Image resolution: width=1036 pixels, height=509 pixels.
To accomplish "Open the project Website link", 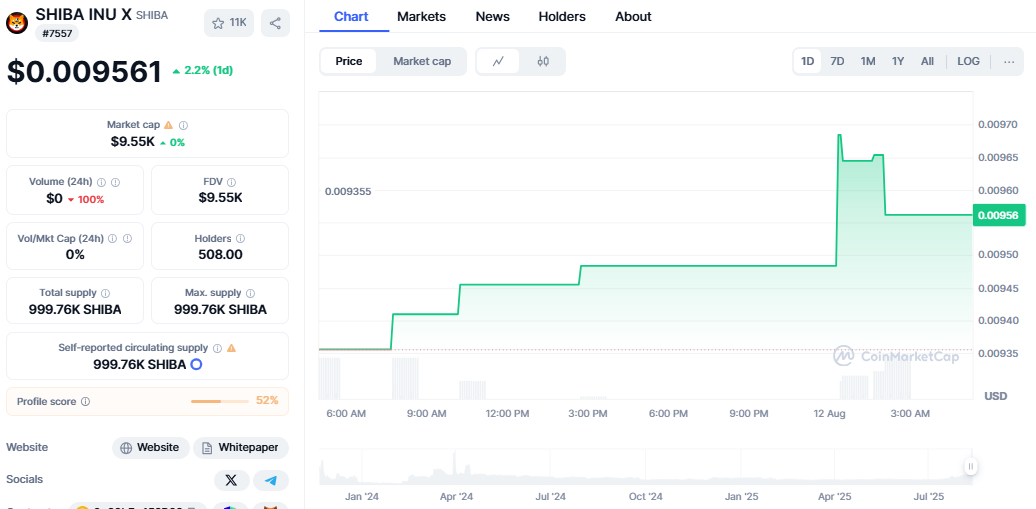I will pyautogui.click(x=150, y=447).
